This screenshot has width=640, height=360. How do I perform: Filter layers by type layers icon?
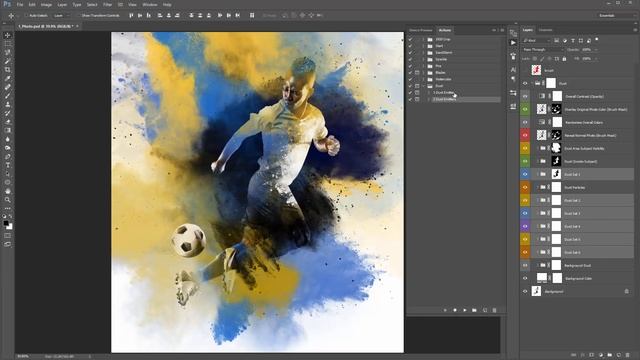click(x=573, y=40)
